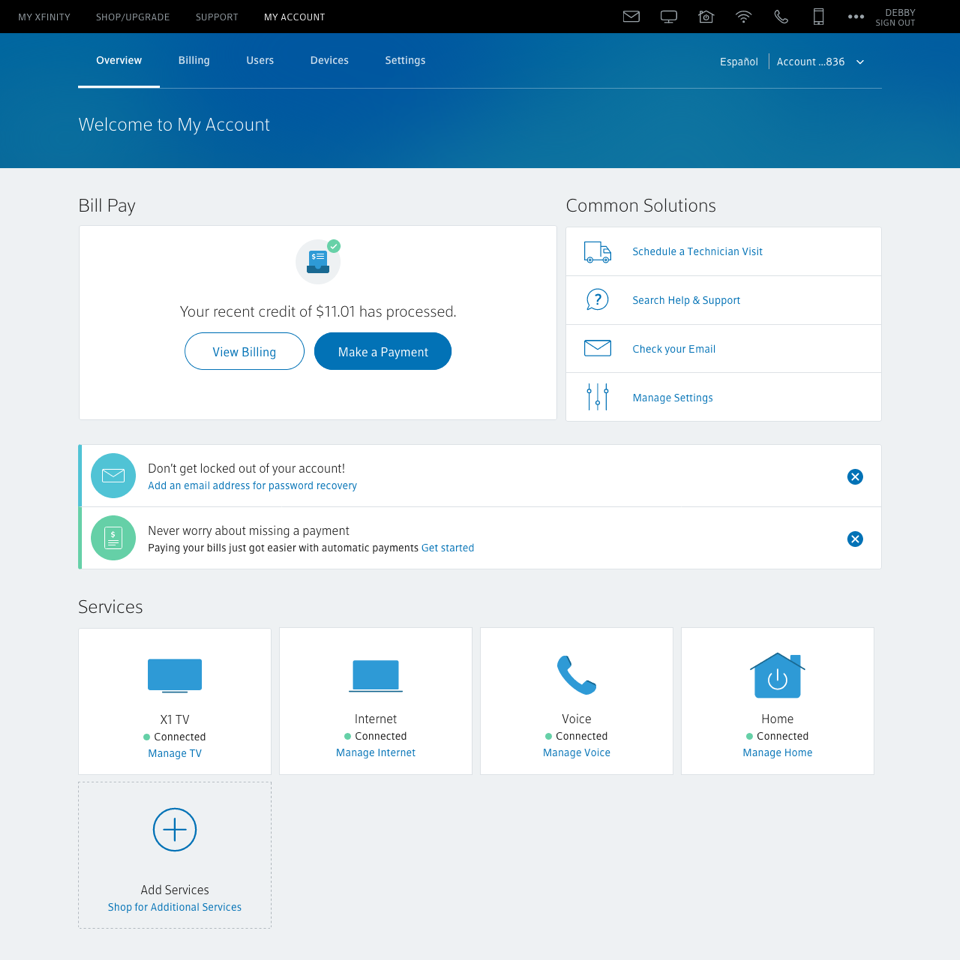960x960 pixels.
Task: Click the recent credit of $11.01 message
Action: (318, 312)
